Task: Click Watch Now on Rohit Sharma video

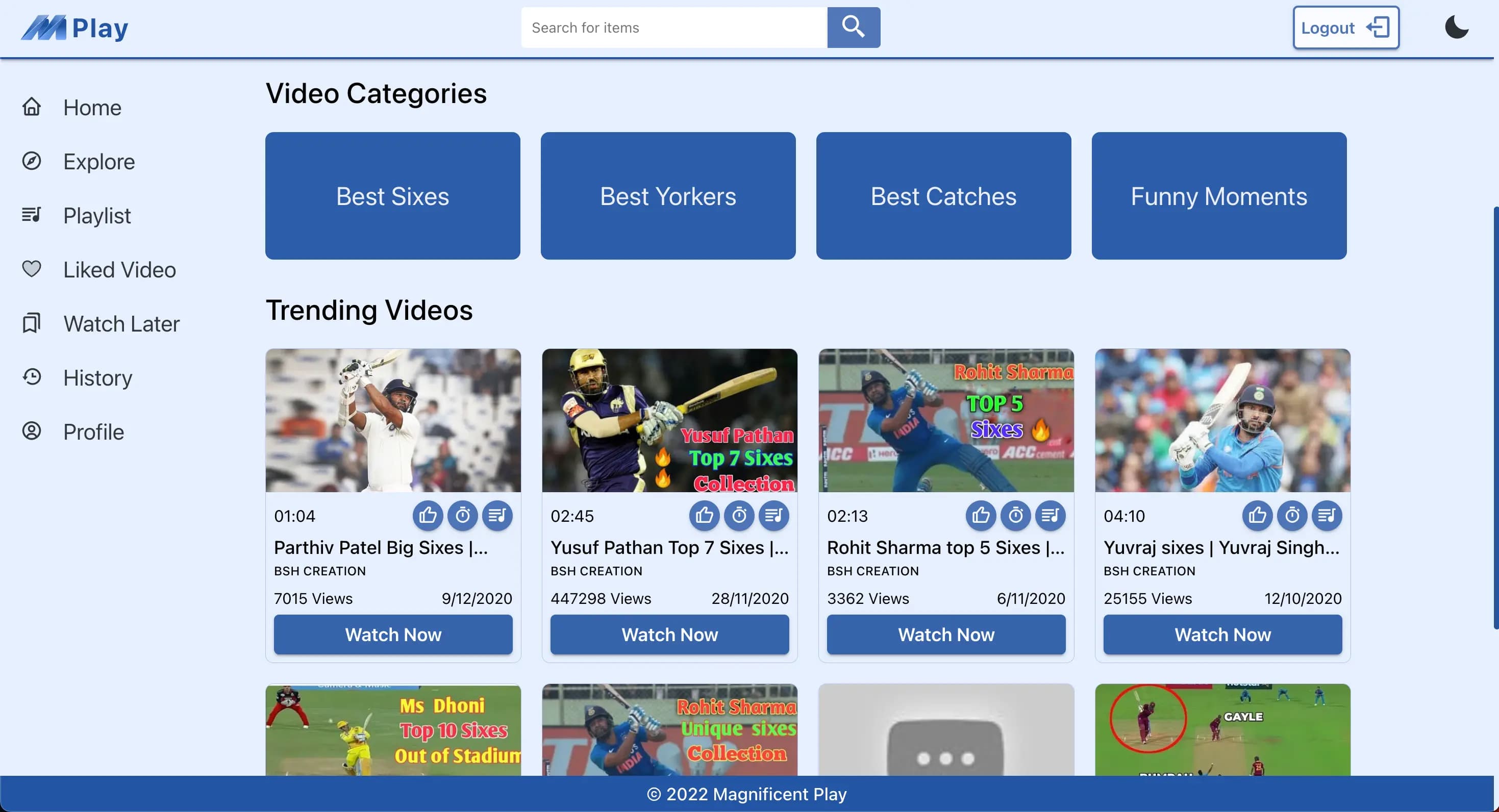Action: [x=946, y=634]
